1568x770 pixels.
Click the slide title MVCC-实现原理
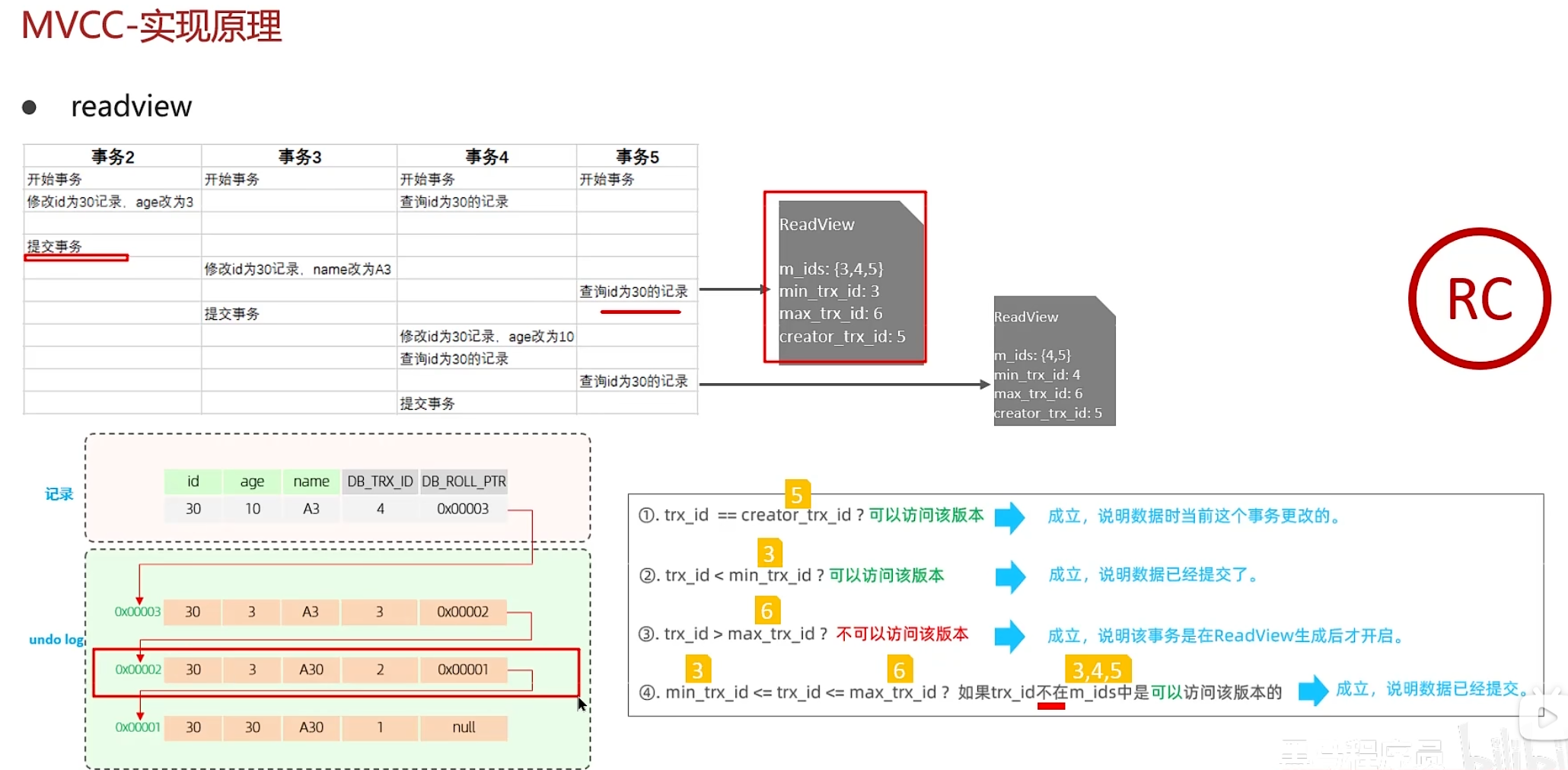(x=151, y=27)
